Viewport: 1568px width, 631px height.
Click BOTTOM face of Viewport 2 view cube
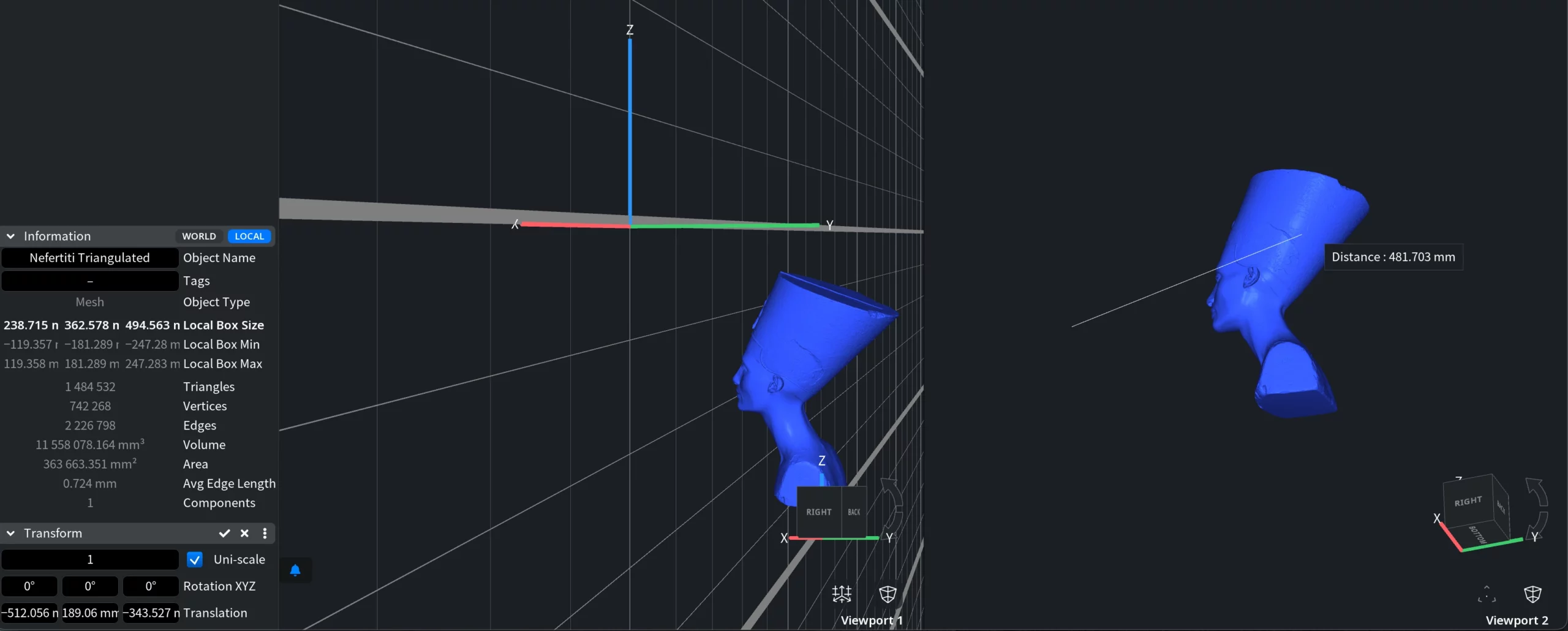pyautogui.click(x=1477, y=535)
